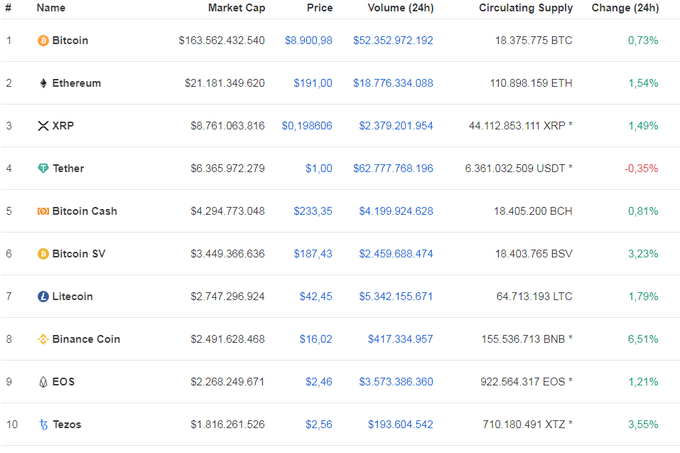The height and width of the screenshot is (453, 680).
Task: Open the Bitcoin SV name link
Action: click(78, 254)
